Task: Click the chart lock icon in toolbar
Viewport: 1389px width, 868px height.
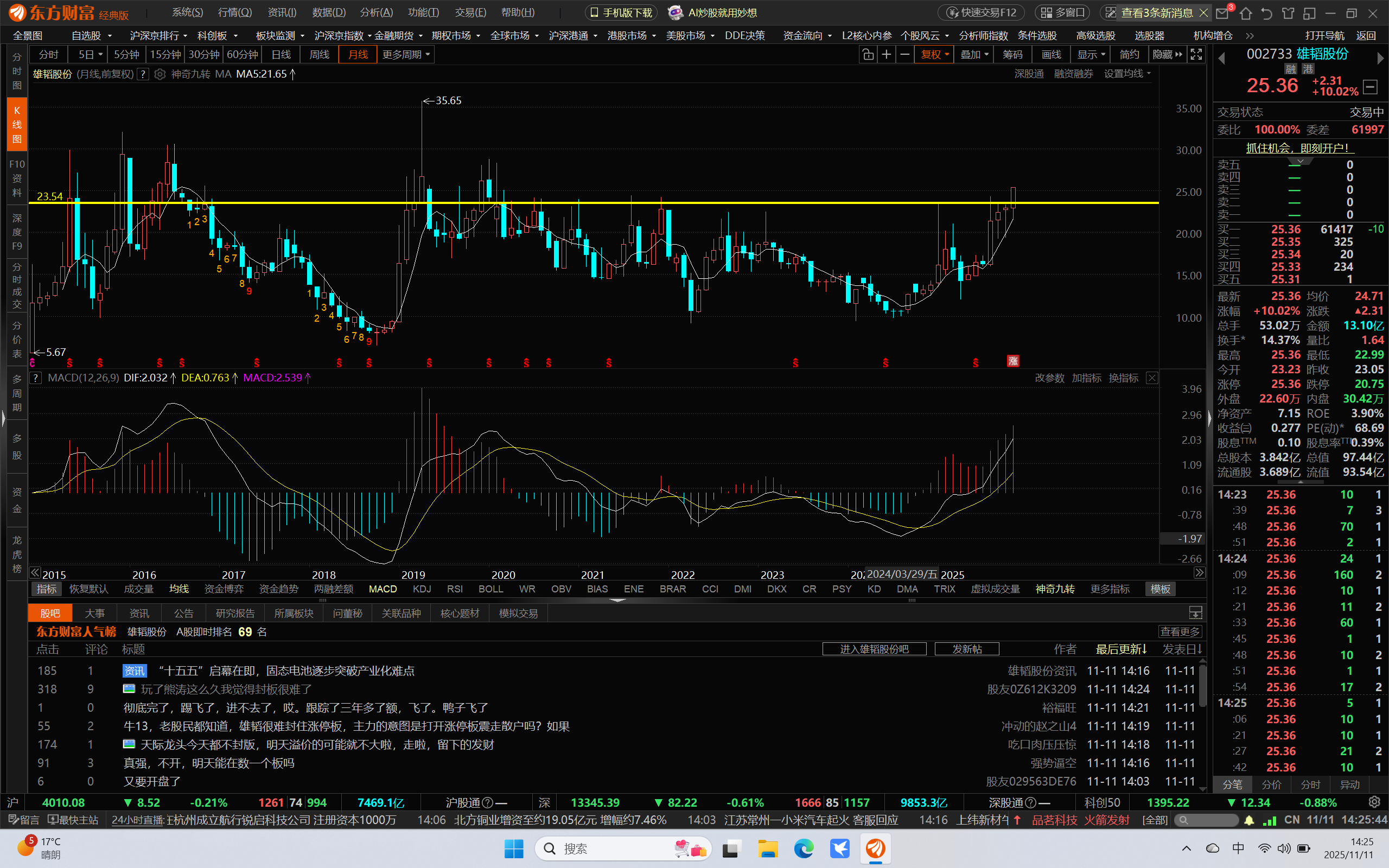Action: (x=868, y=55)
